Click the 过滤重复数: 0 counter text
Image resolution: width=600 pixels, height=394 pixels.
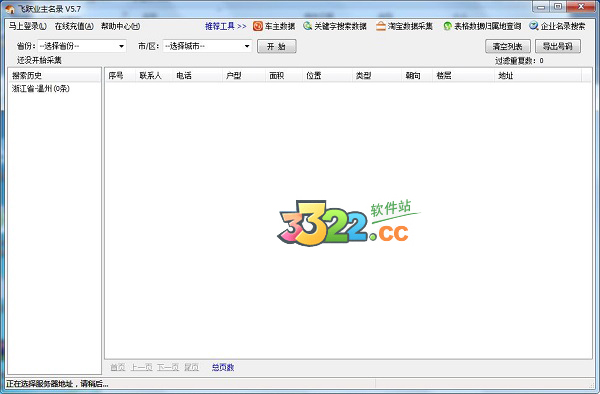519,60
